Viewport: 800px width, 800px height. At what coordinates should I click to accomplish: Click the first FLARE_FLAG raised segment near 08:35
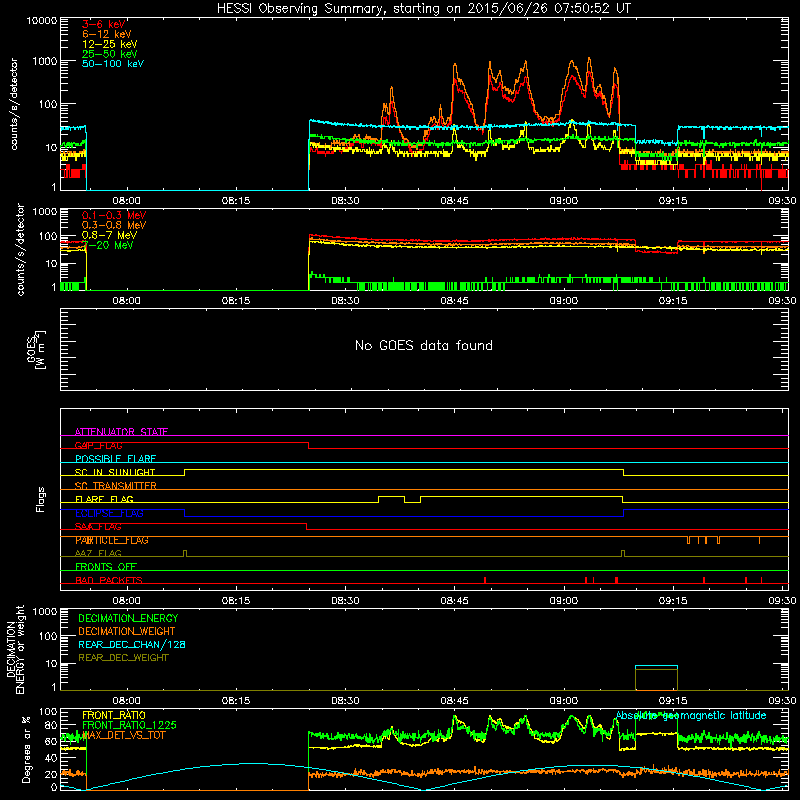click(x=391, y=499)
